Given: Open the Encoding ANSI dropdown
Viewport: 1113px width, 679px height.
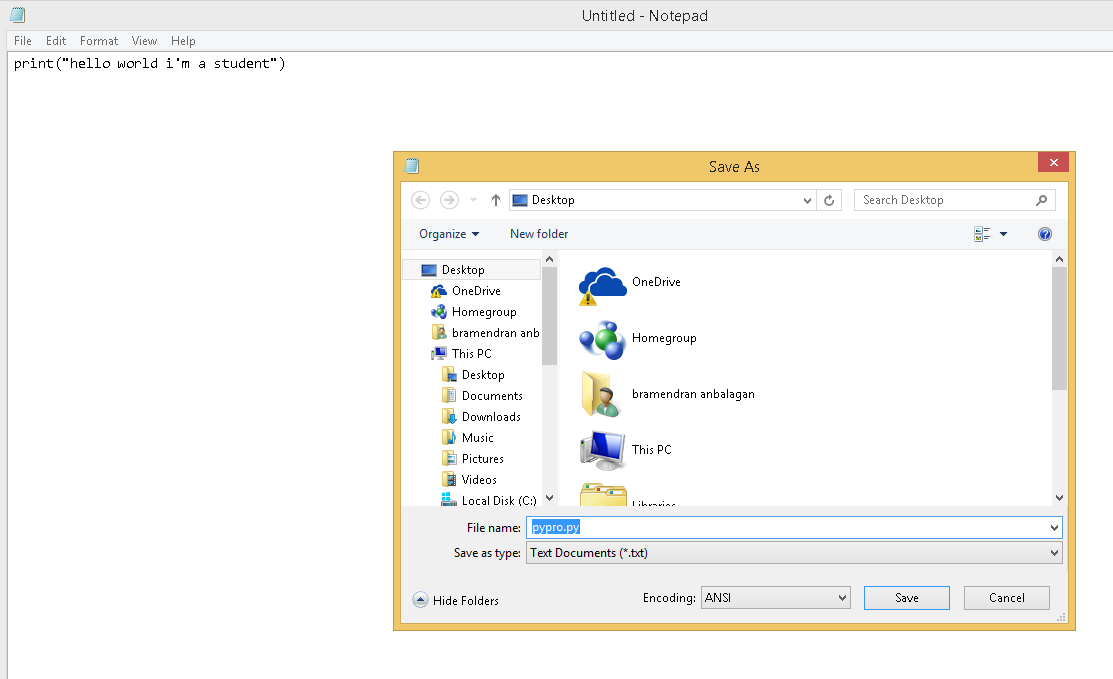Looking at the screenshot, I should click(775, 597).
